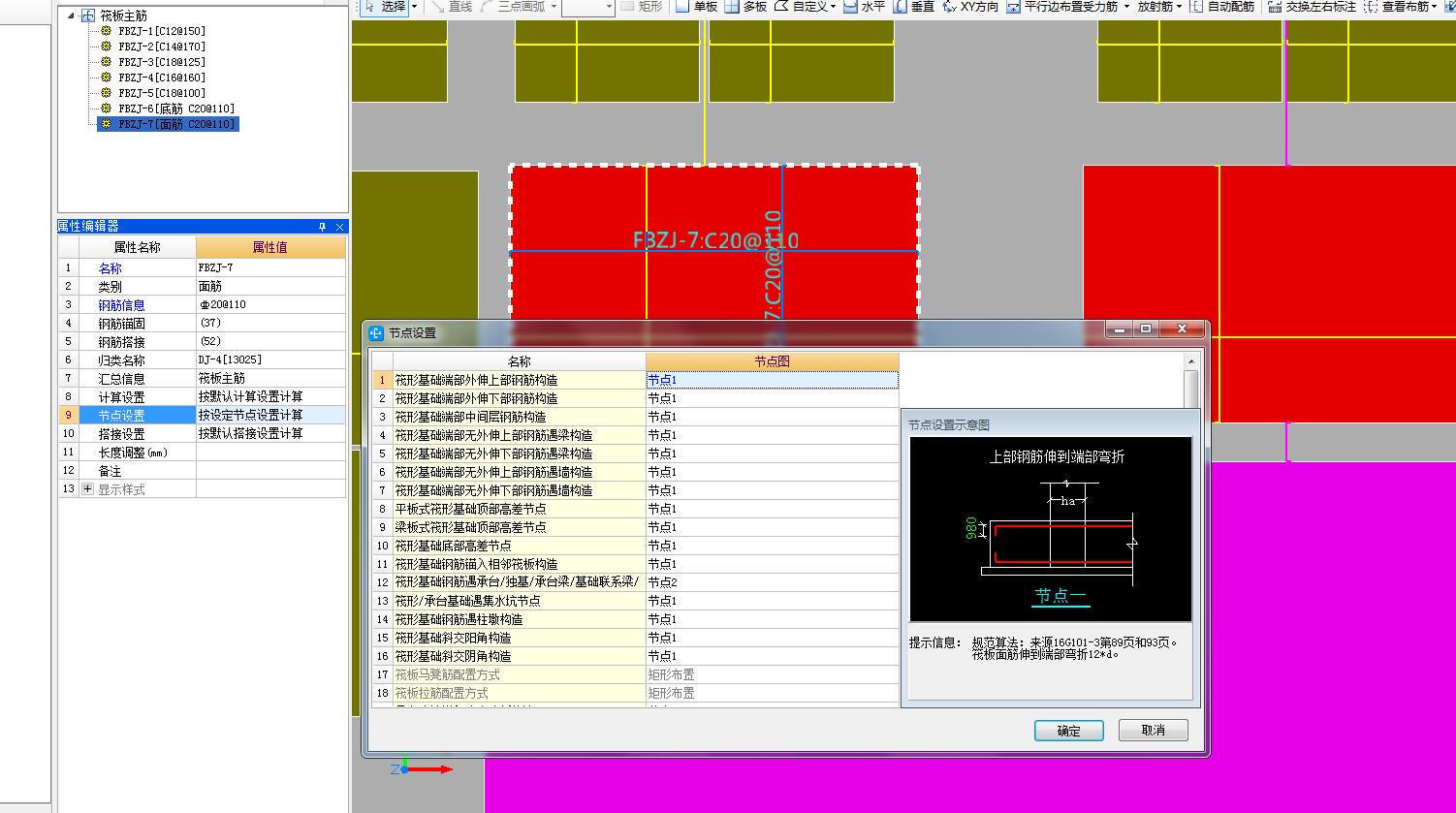Click 节点1 for 筏形基础端部外伸下部钢筋构造

point(772,398)
